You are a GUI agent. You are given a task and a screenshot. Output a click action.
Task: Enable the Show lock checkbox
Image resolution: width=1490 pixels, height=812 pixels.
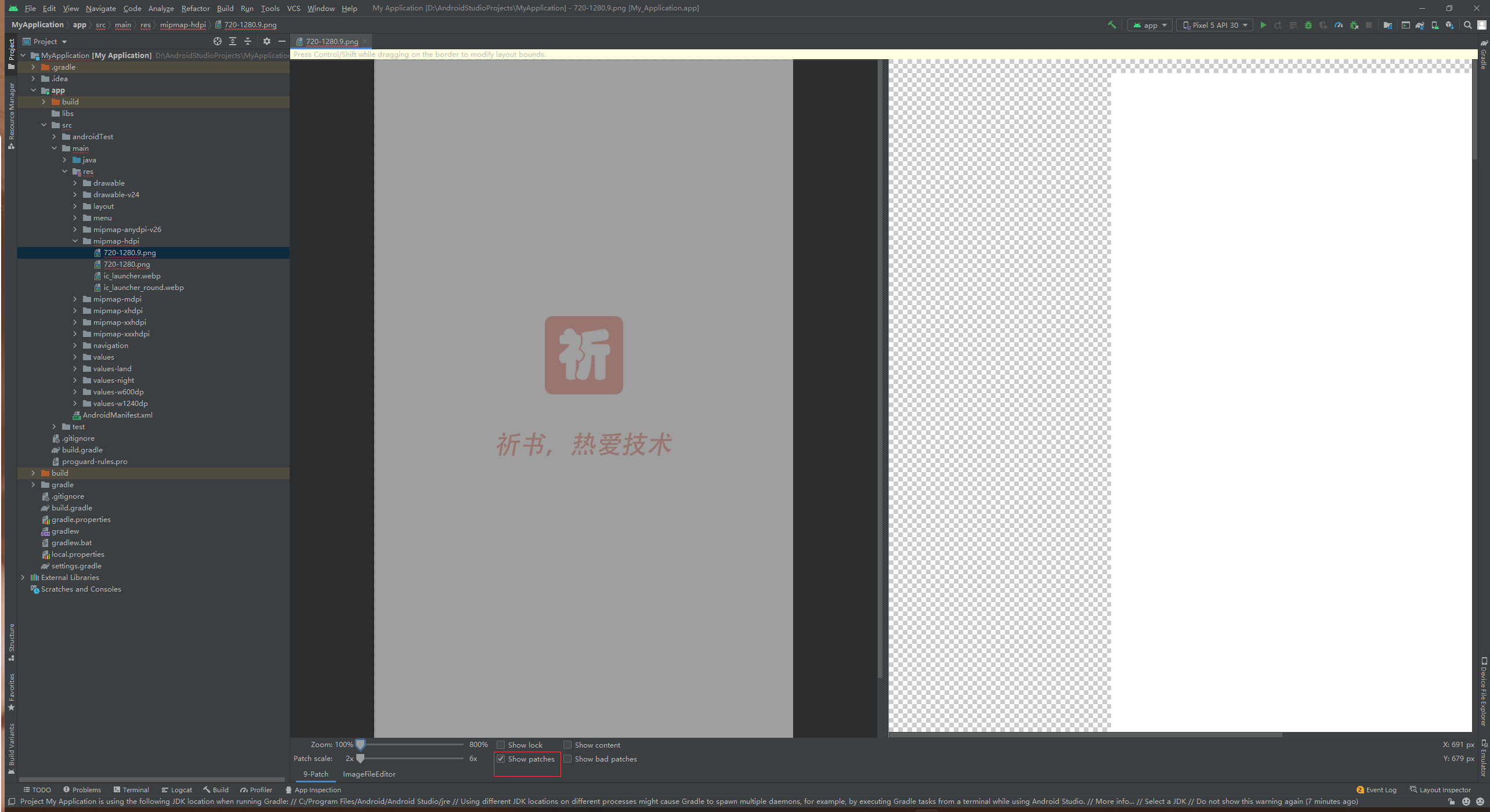tap(501, 745)
